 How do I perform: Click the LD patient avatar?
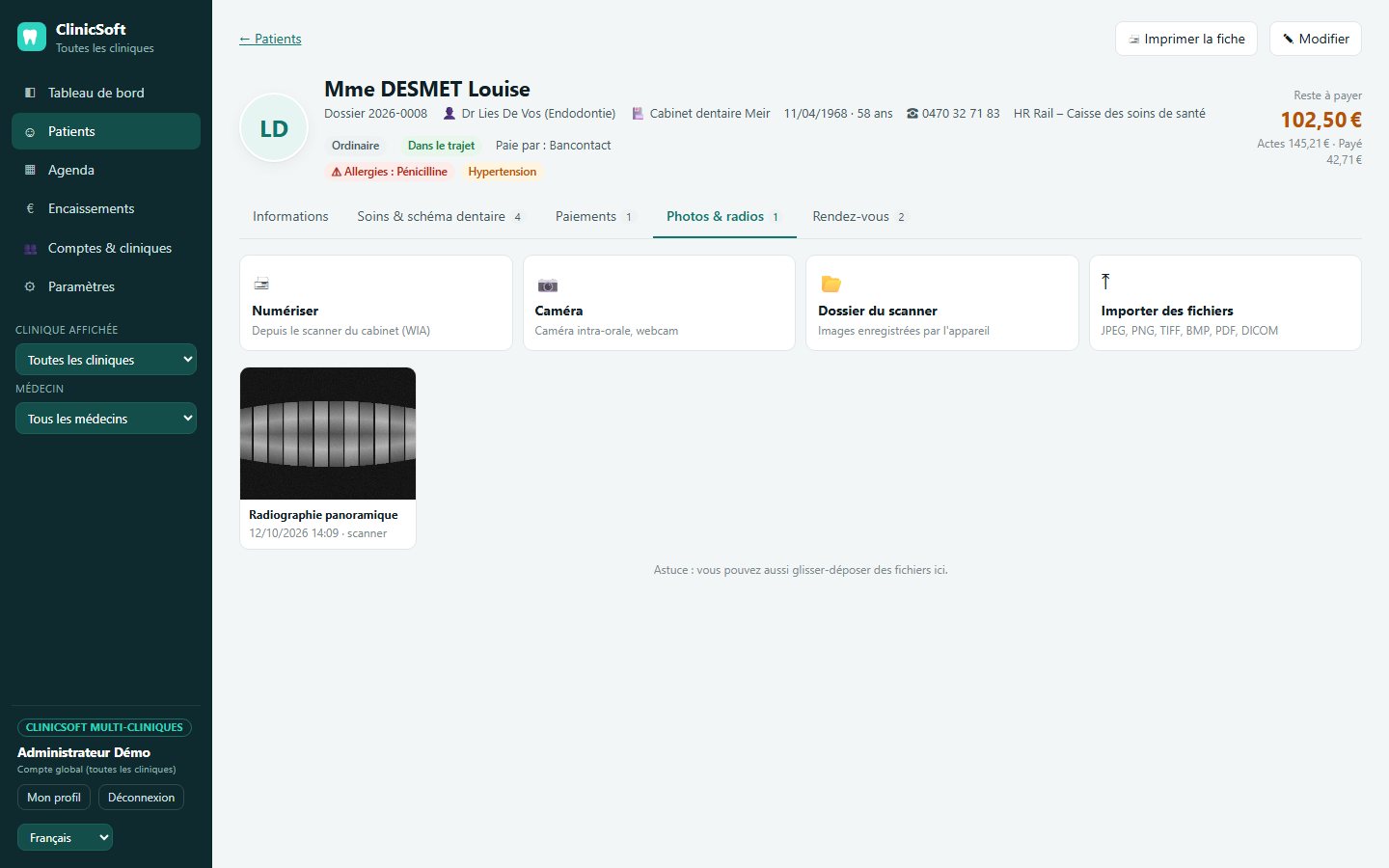pos(274,128)
